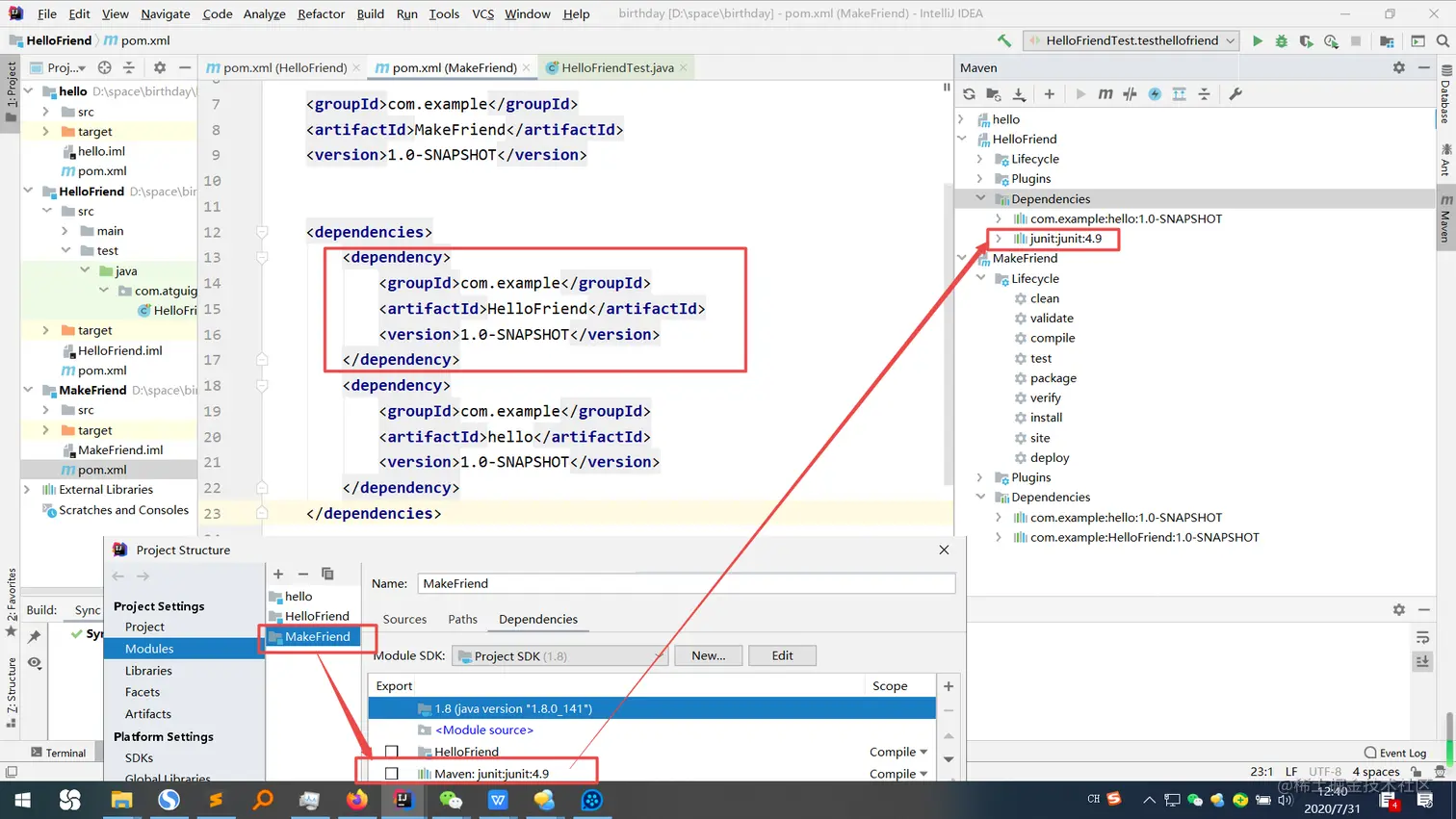This screenshot has width=1456, height=819.
Task: Click the New... SDK button
Action: (708, 656)
